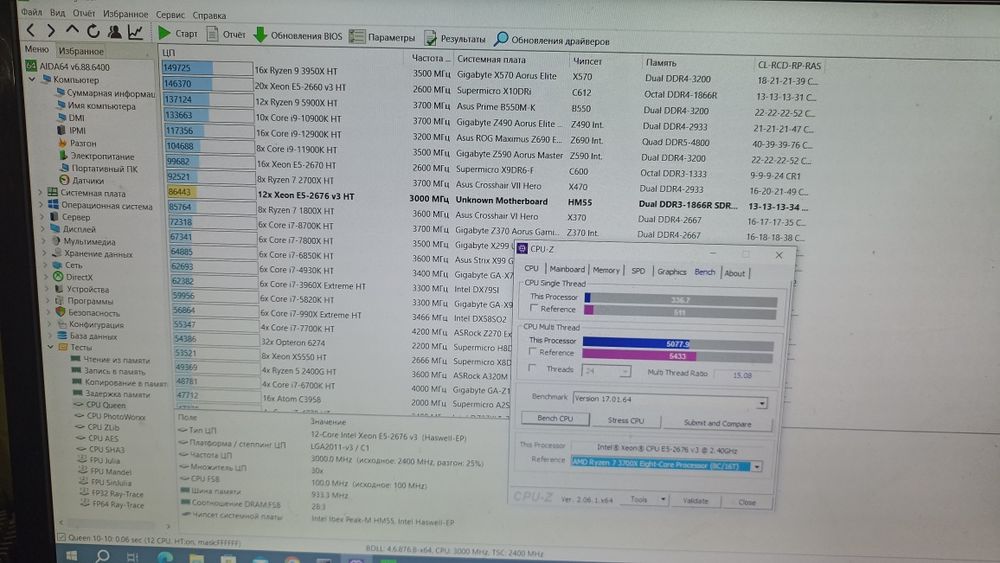Image resolution: width=1000 pixels, height=563 pixels.
Task: Click the Bench CPU button
Action: click(555, 418)
